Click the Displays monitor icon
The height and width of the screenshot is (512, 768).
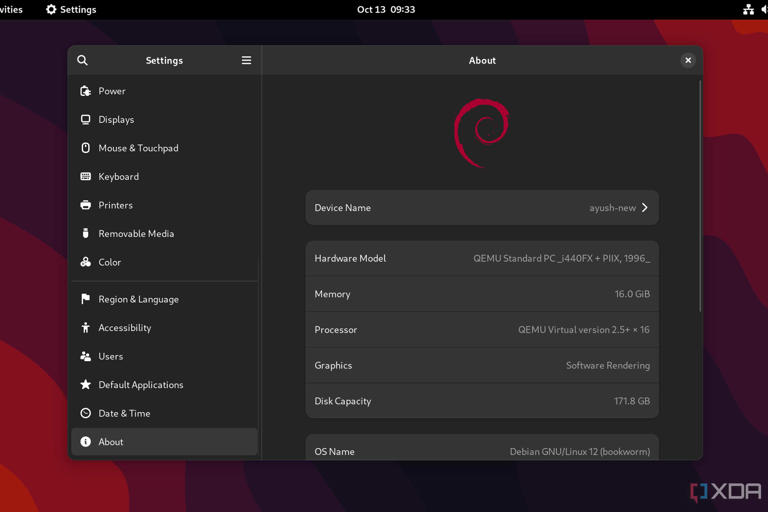pyautogui.click(x=86, y=120)
